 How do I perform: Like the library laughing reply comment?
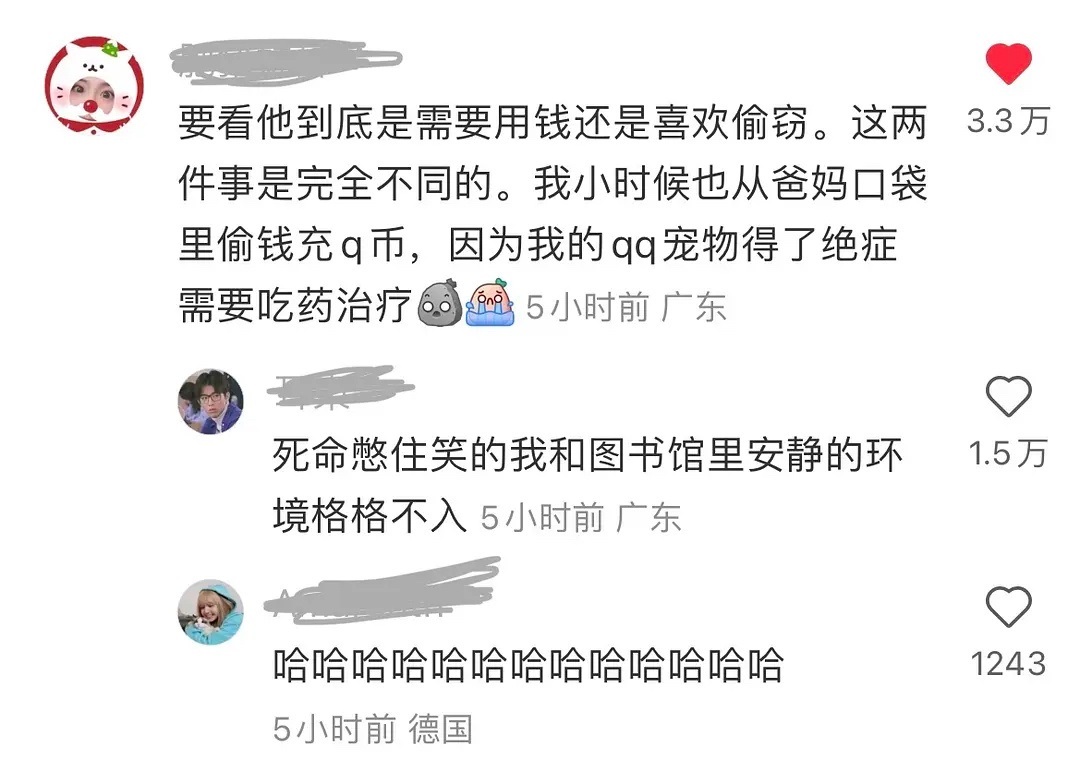1008,396
